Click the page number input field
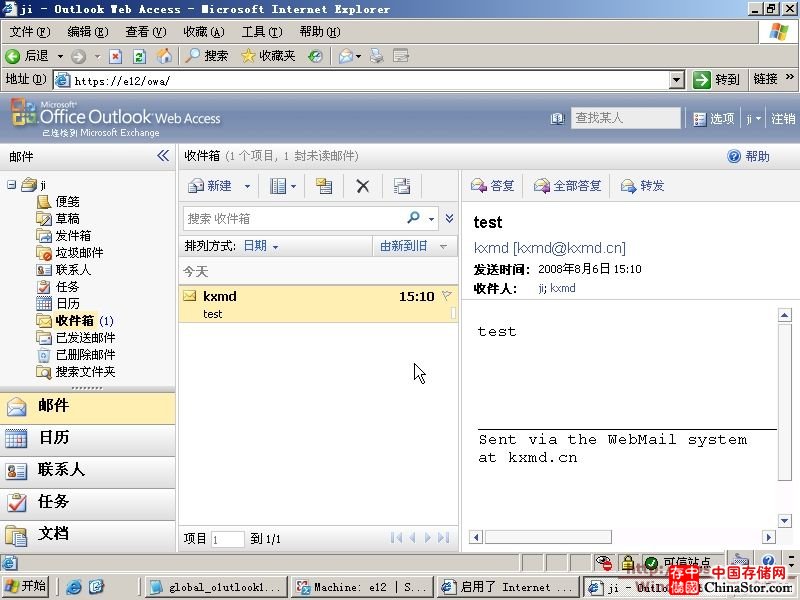 tap(228, 539)
